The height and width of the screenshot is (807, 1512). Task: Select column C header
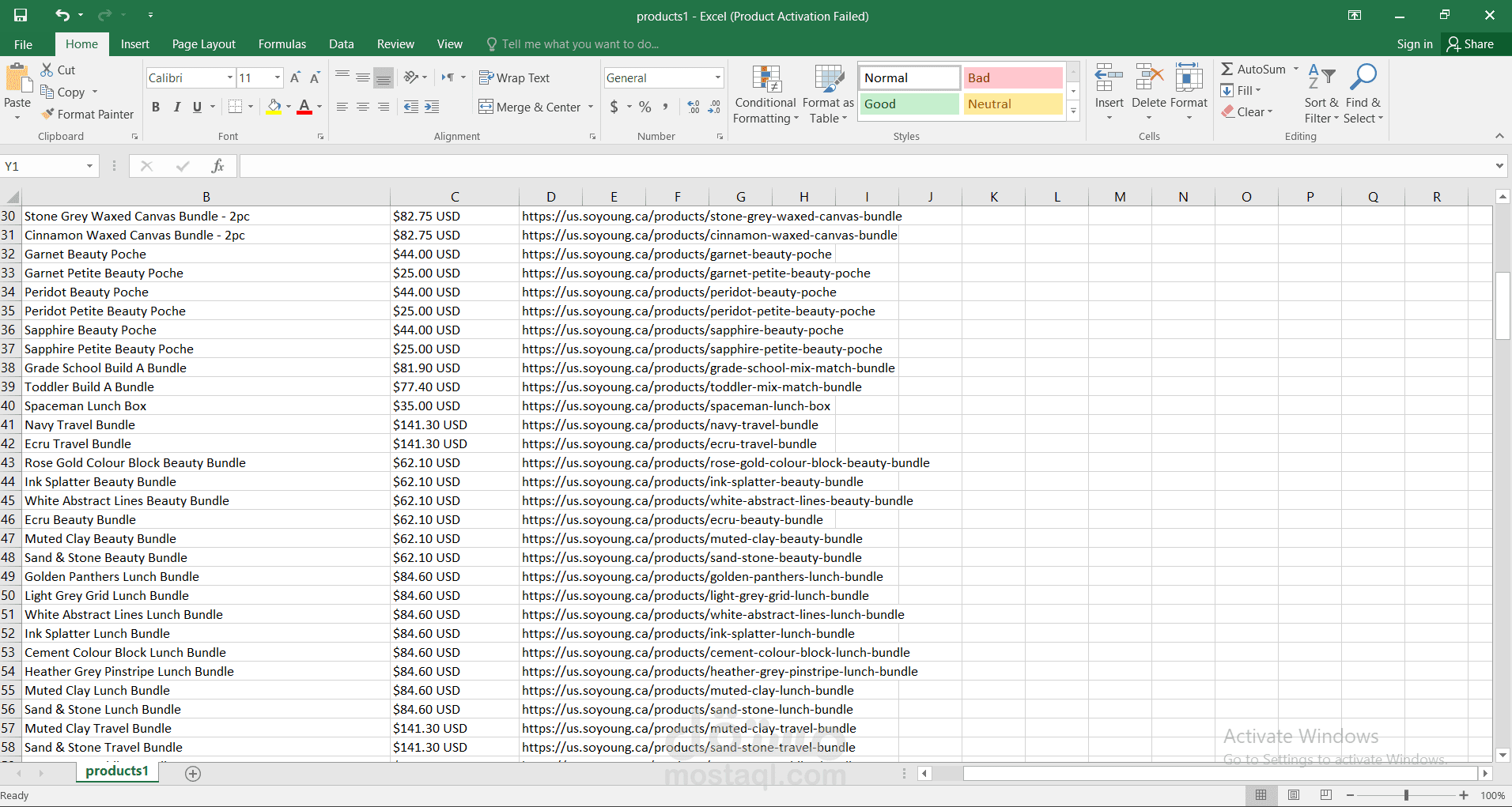tap(455, 197)
